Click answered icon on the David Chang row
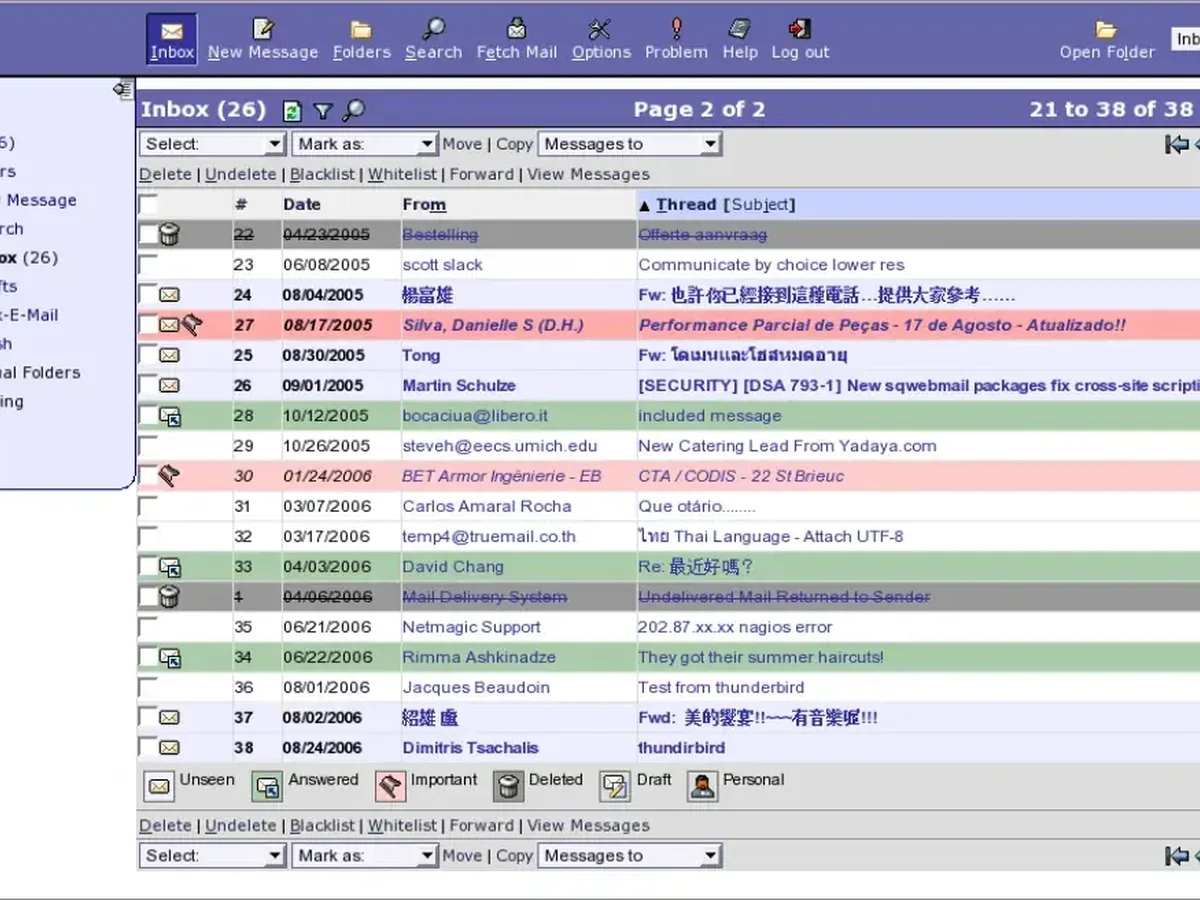The height and width of the screenshot is (900, 1200). click(170, 567)
